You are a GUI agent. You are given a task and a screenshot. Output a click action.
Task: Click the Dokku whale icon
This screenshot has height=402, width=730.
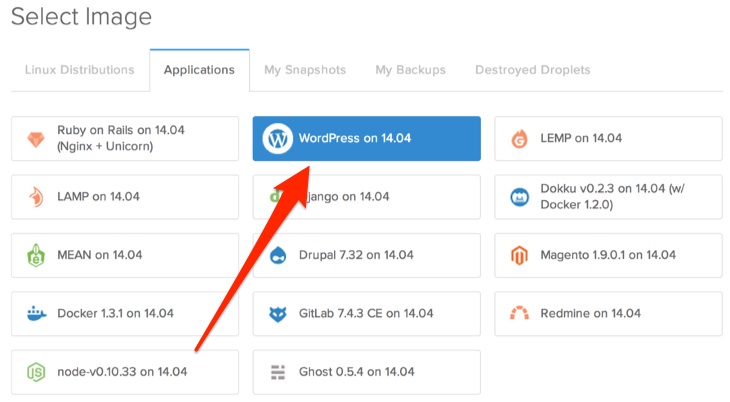coord(520,197)
